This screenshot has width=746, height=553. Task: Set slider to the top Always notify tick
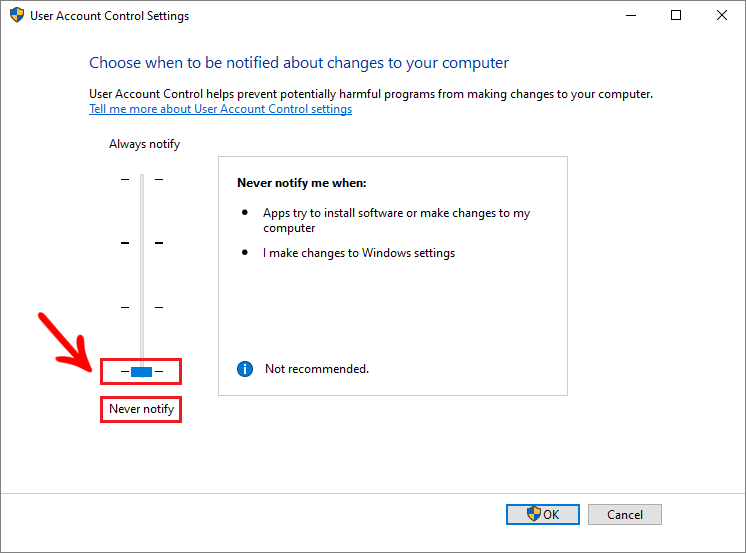[x=142, y=179]
